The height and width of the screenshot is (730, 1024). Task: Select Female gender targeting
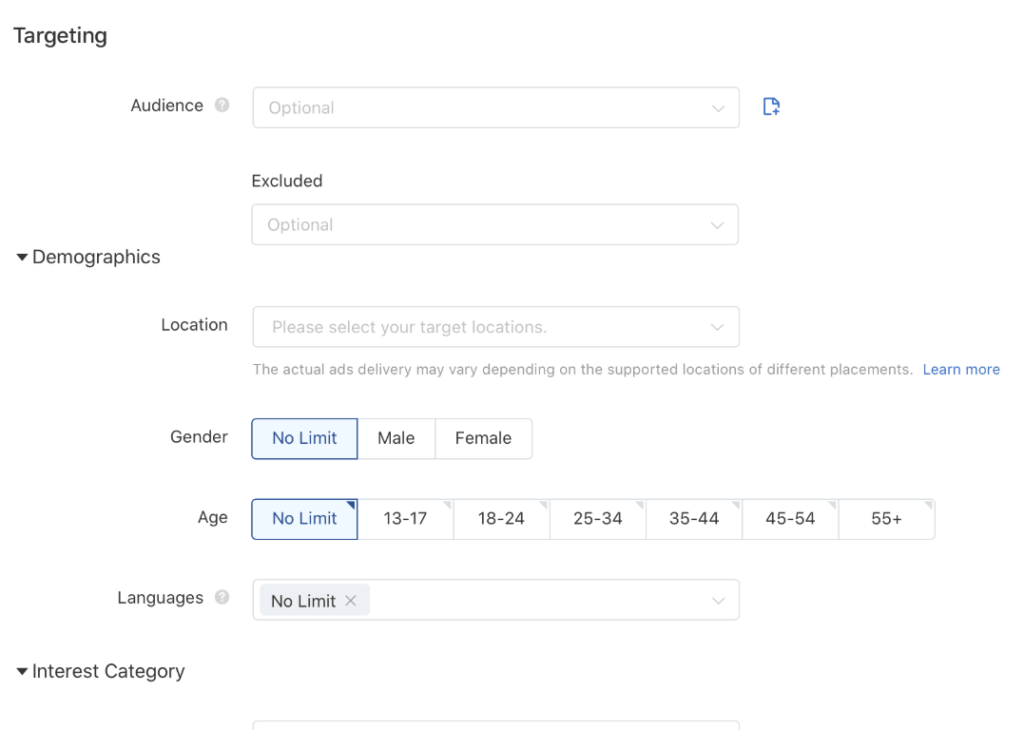(x=483, y=438)
